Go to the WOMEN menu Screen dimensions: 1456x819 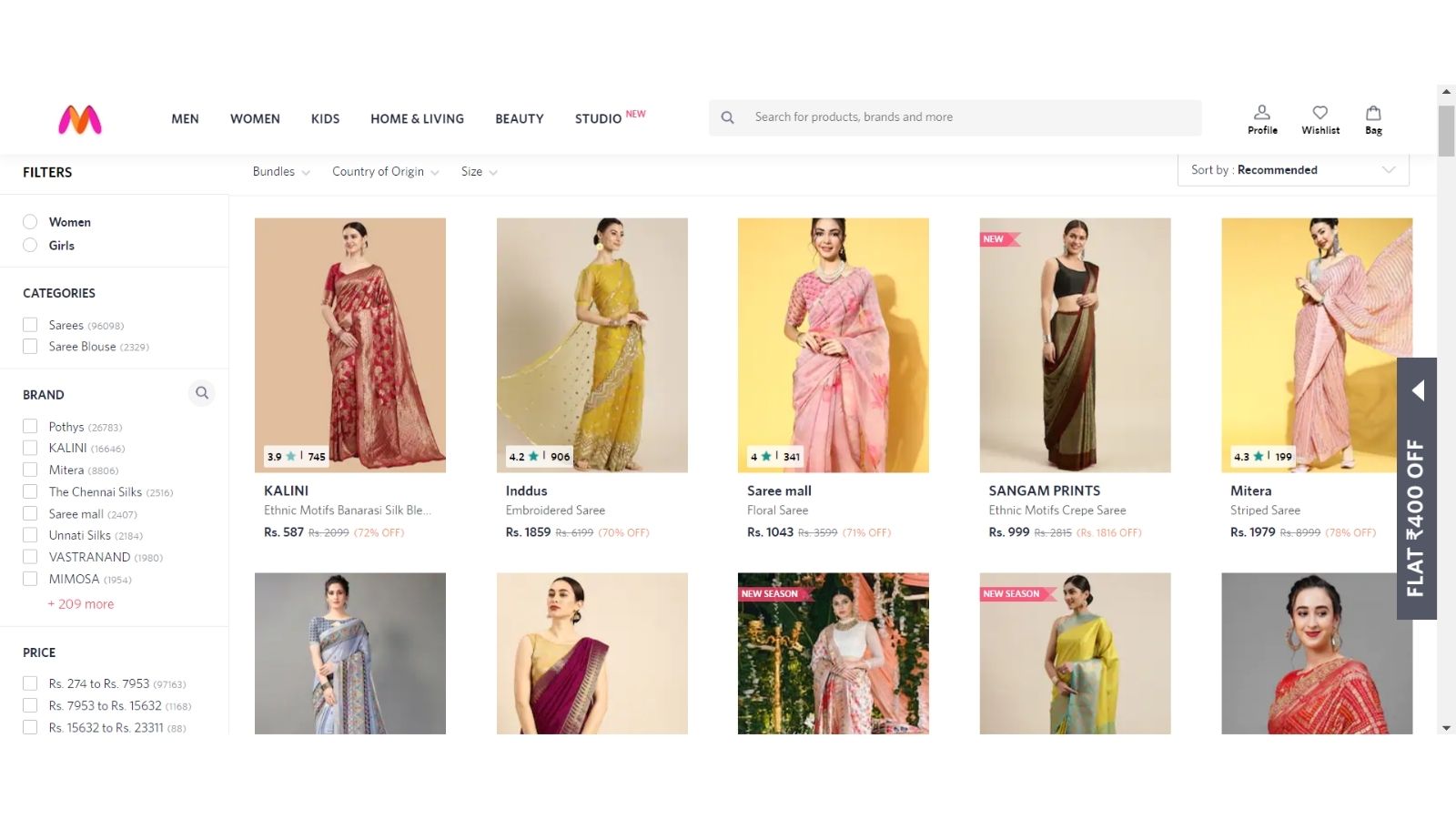255,118
